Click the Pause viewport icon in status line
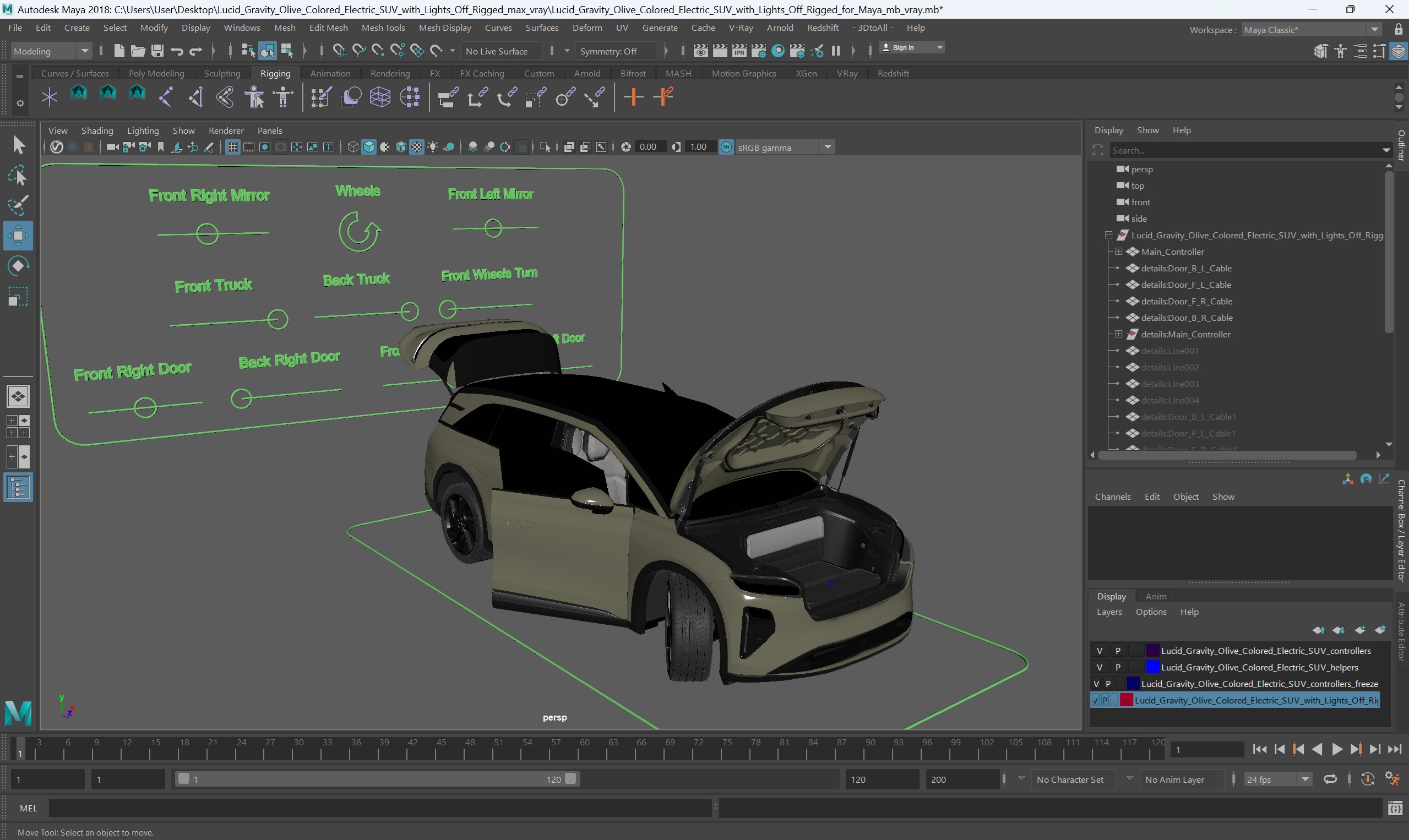Image resolution: width=1409 pixels, height=840 pixels. tap(836, 51)
